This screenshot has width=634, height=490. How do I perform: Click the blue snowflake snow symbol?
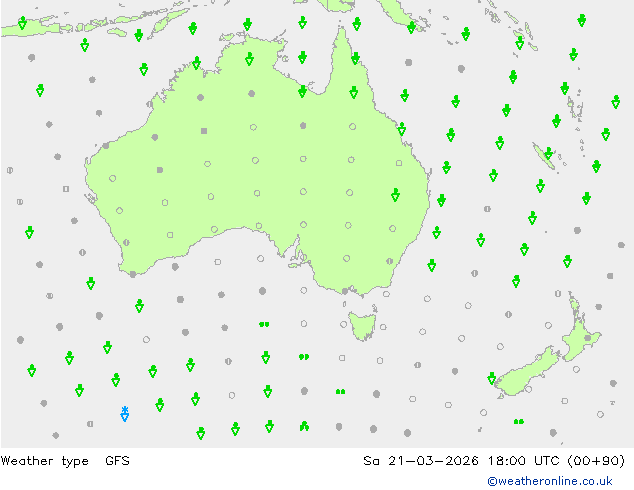125,414
